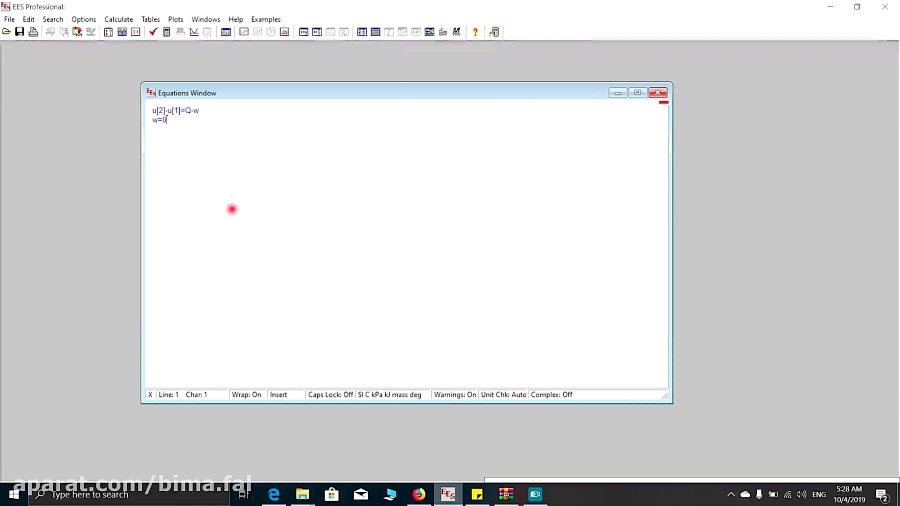Open the Tables menu
900x506 pixels.
coord(150,19)
